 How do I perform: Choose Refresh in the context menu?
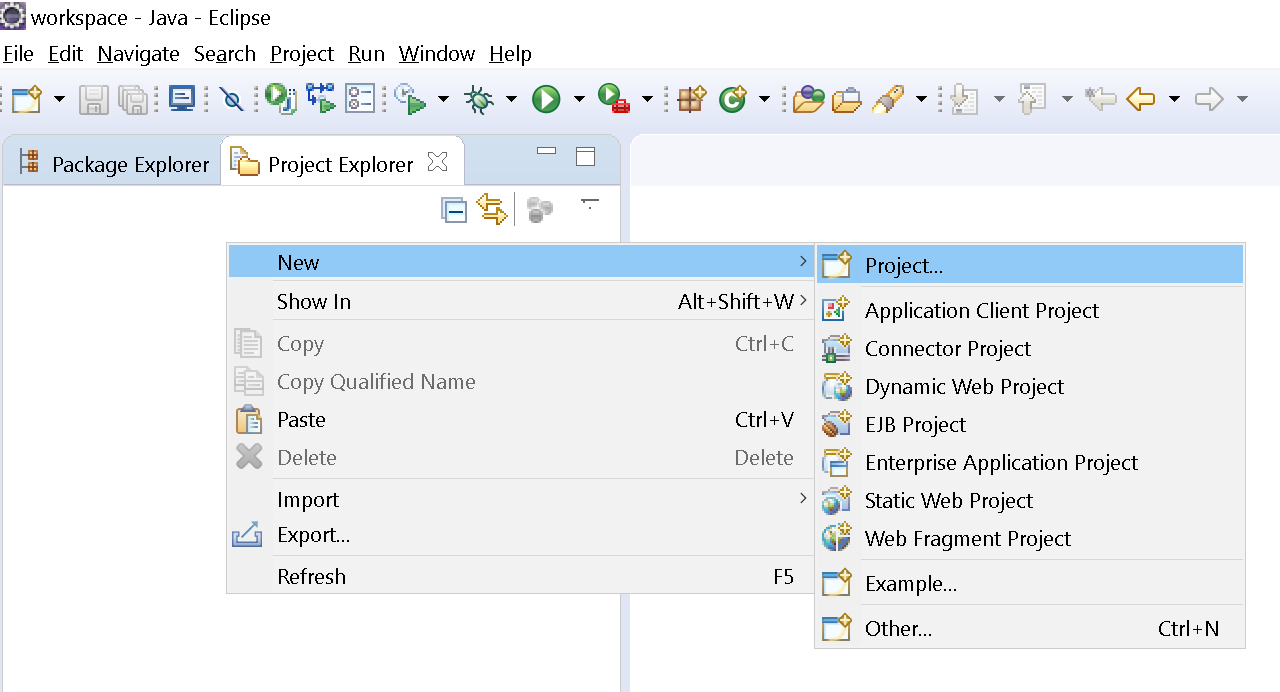point(521,577)
